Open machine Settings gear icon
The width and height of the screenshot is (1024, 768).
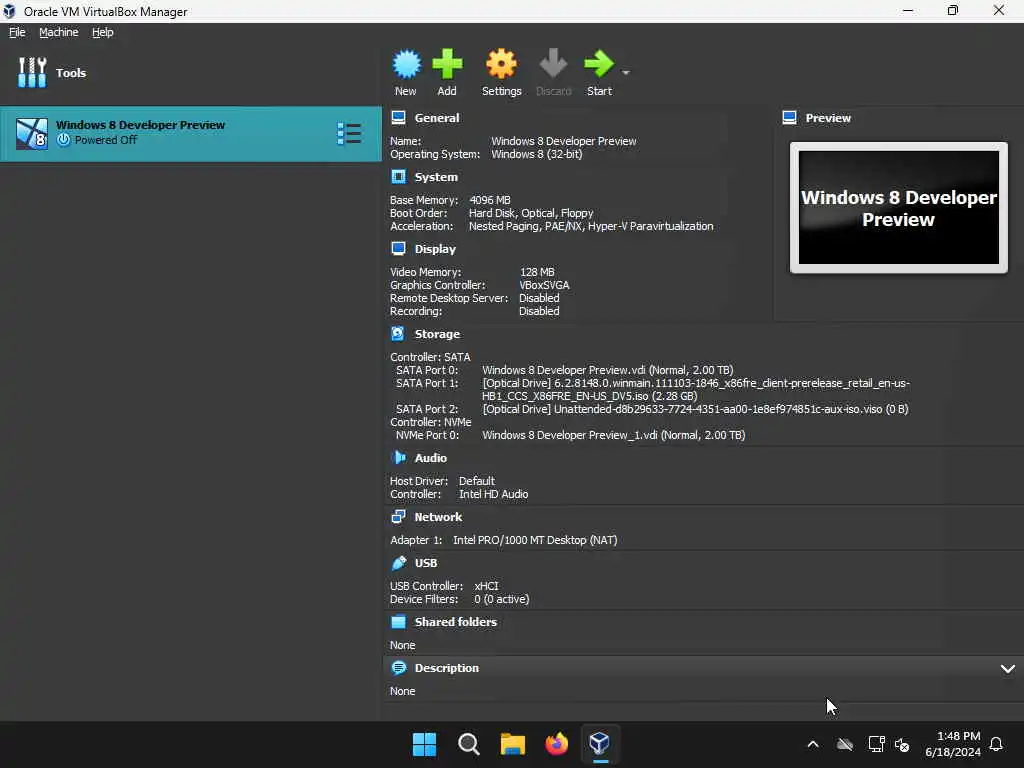(501, 64)
